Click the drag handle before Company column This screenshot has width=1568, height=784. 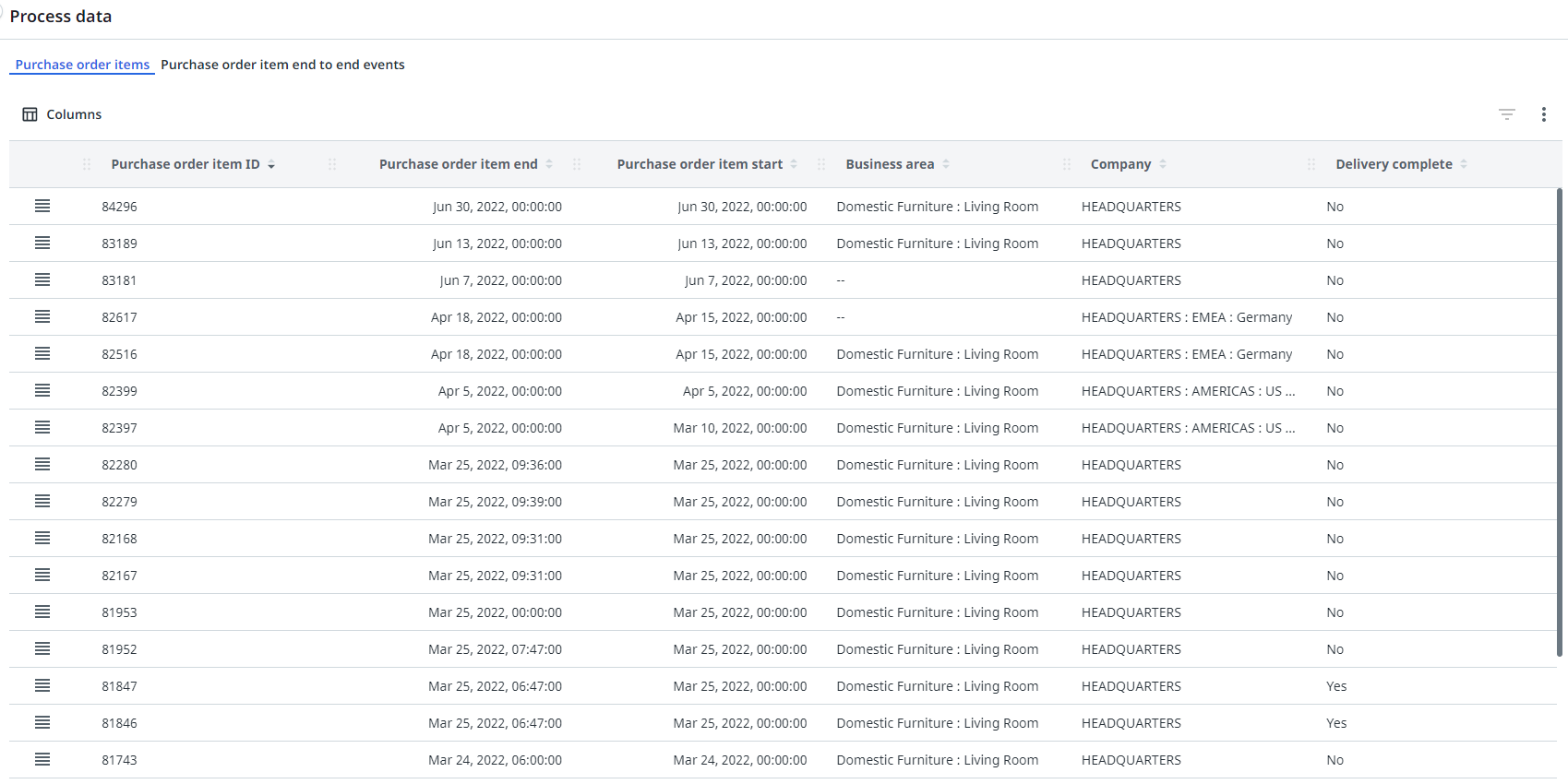point(1067,164)
